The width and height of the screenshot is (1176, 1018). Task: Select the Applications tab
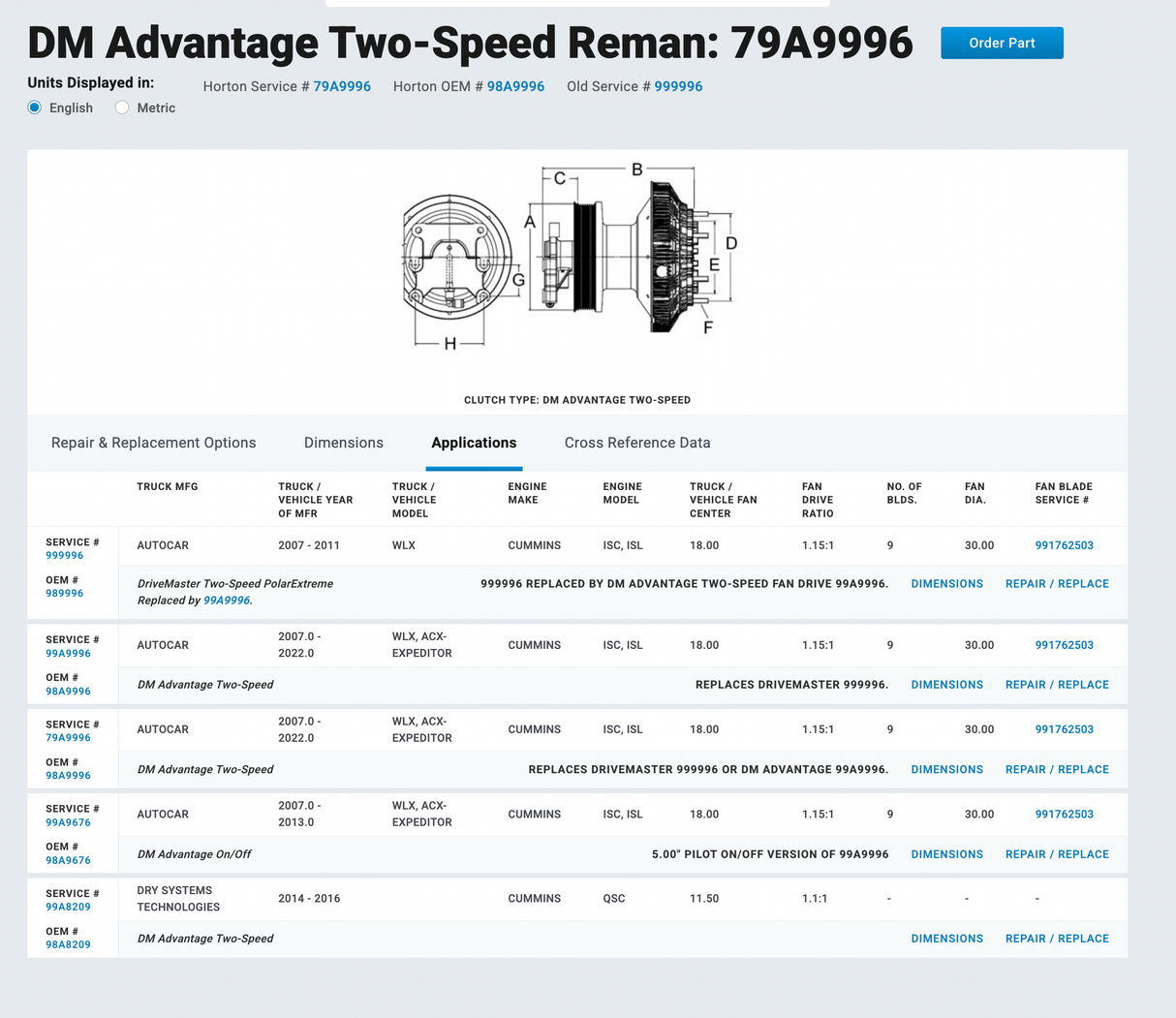pos(474,443)
